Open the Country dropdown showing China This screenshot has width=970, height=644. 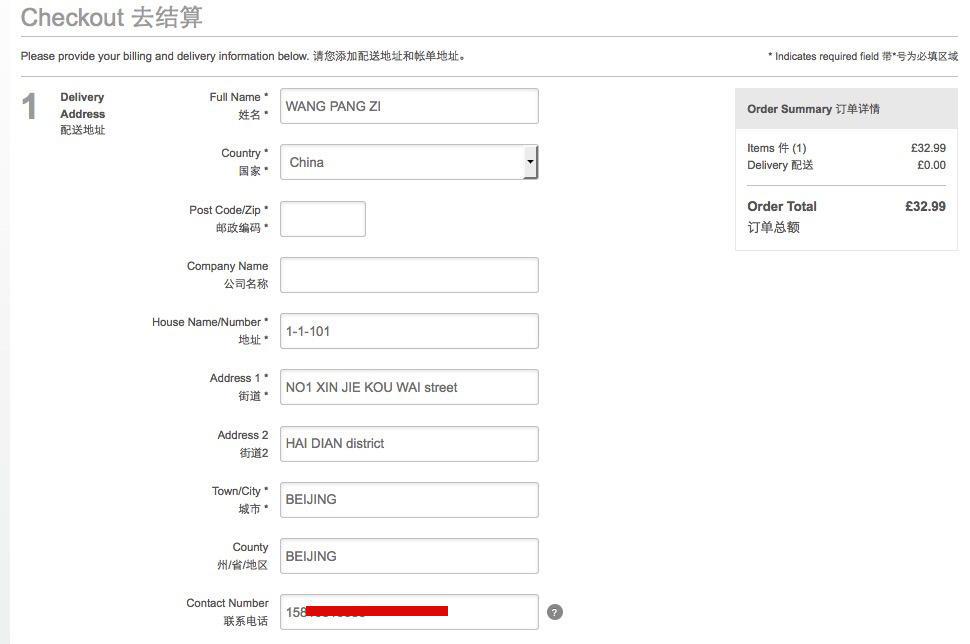pyautogui.click(x=409, y=162)
